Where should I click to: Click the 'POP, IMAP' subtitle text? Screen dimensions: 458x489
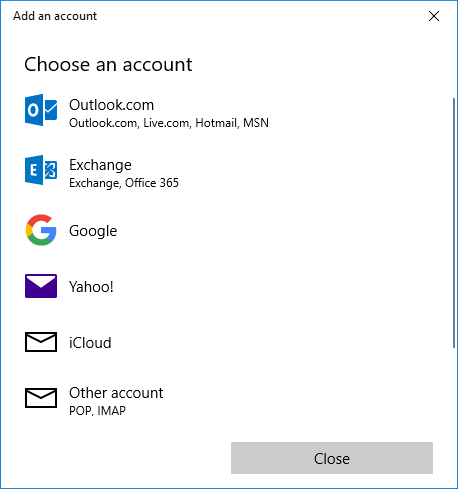[97, 411]
